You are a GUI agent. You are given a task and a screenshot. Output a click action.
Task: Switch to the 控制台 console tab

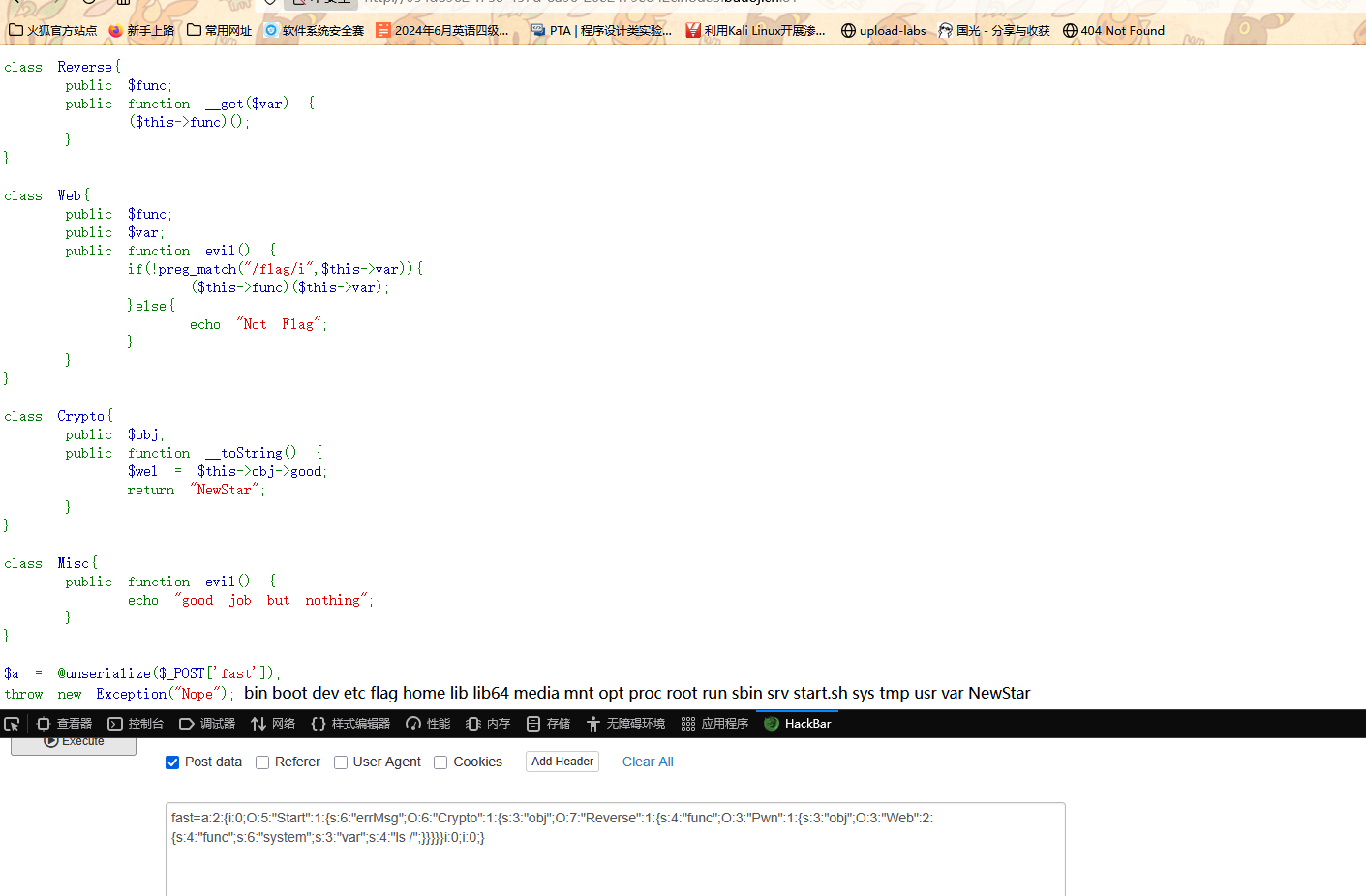[136, 724]
